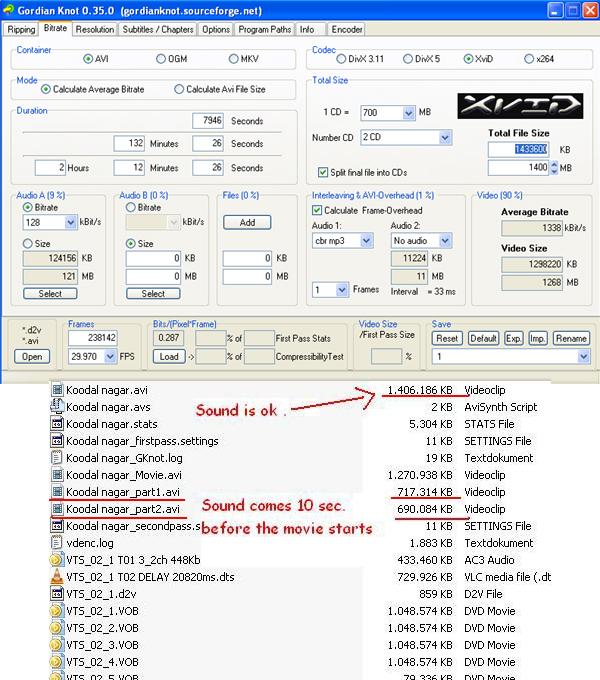This screenshot has height=680, width=600.
Task: Increase Total File Size MB stepper
Action: (554, 164)
